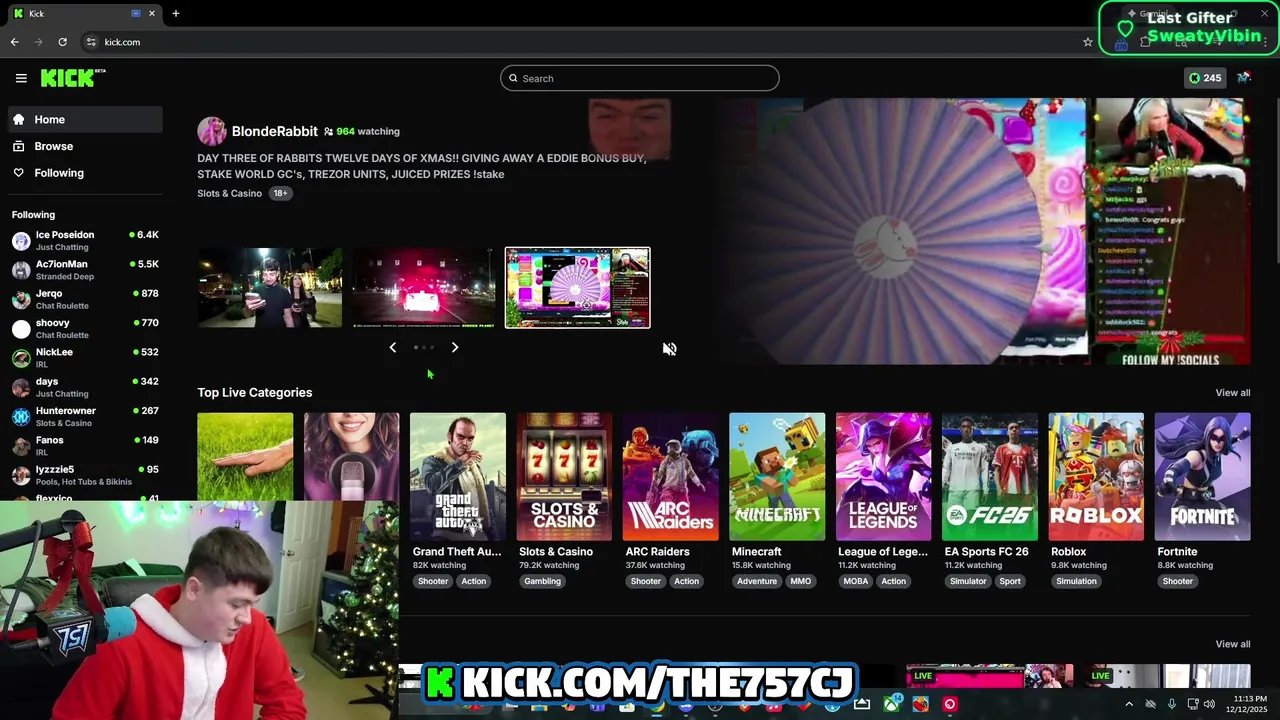The image size is (1280, 720).
Task: Open the Fortnite category card
Action: point(1203,477)
